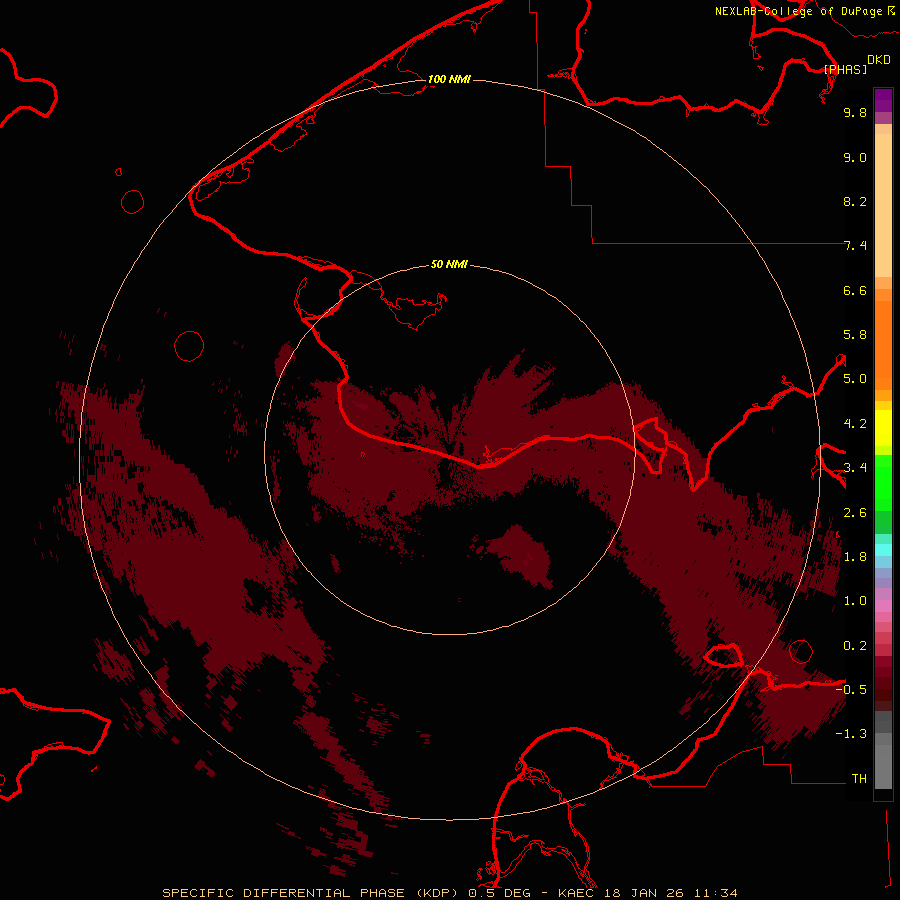Select the 0.2 scale value

(x=855, y=646)
